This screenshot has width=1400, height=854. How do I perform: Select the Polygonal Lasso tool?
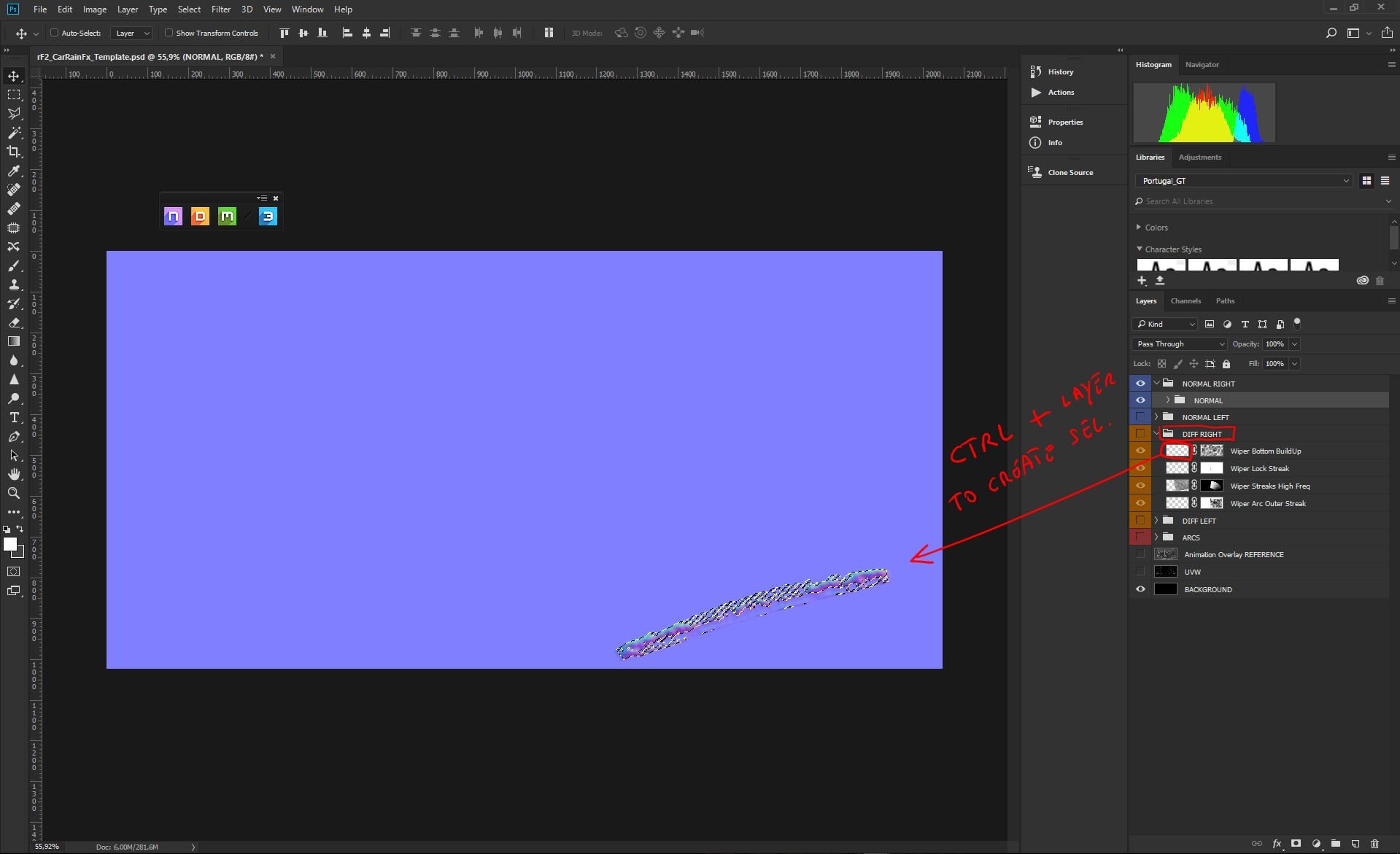point(14,114)
